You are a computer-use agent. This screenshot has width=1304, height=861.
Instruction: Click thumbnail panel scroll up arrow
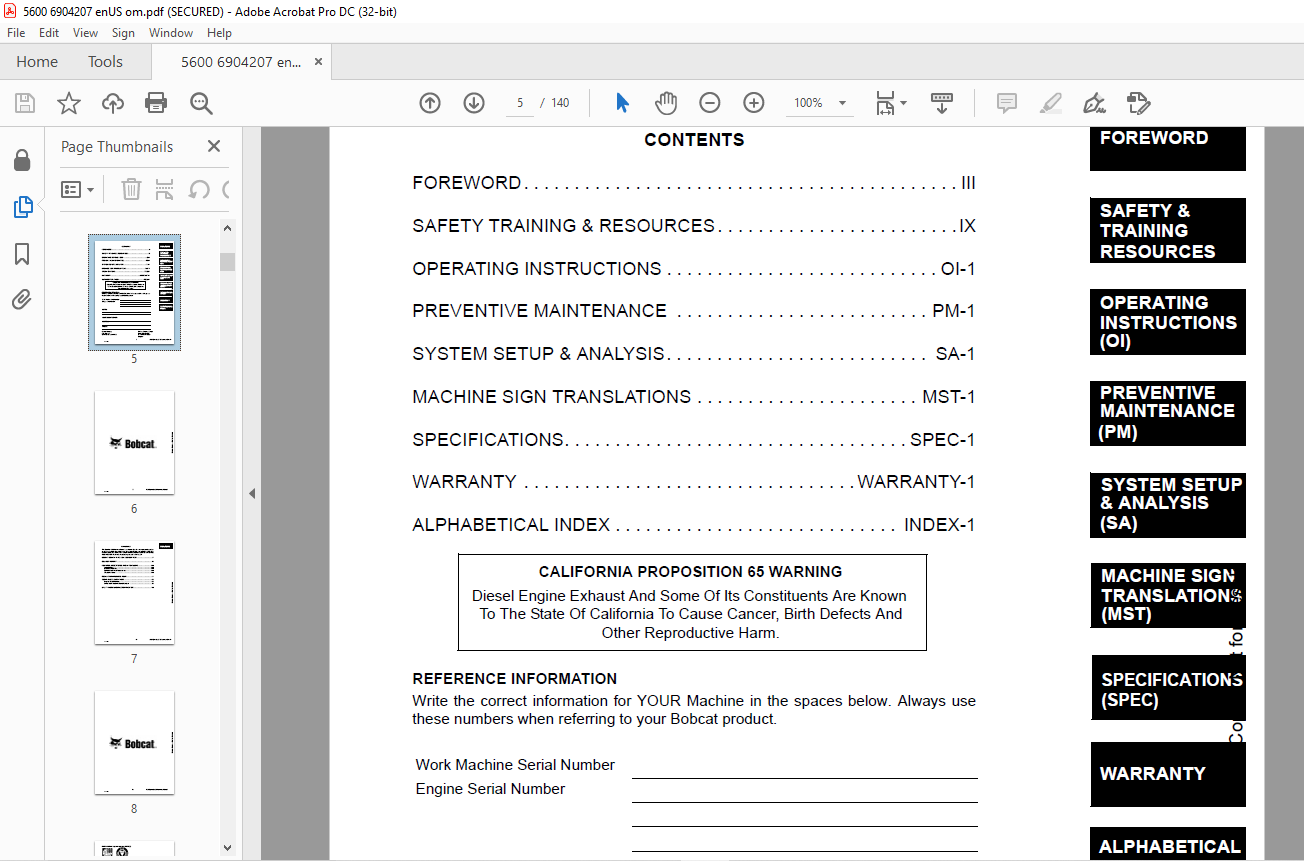coord(228,229)
